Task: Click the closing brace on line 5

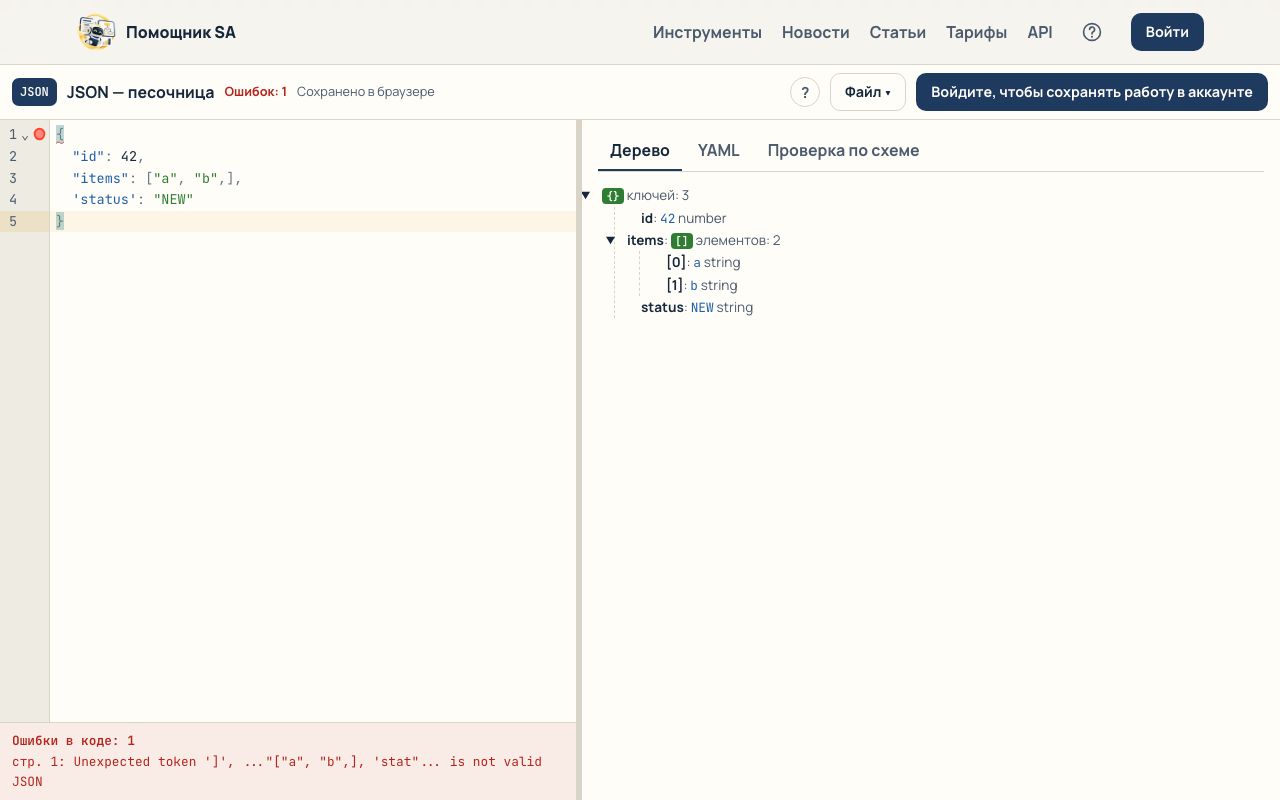Action: [60, 222]
